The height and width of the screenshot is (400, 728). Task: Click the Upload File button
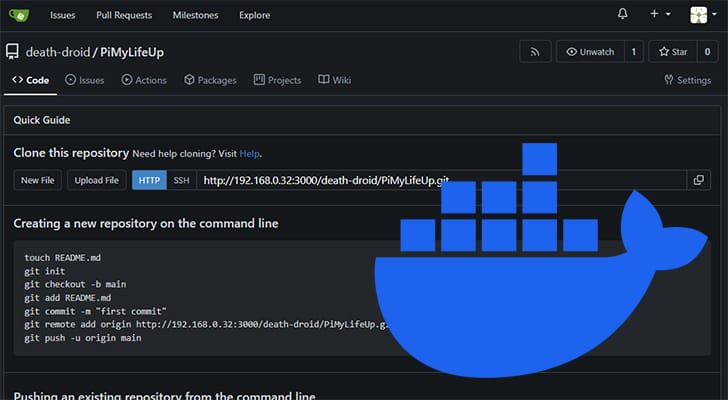coord(97,180)
